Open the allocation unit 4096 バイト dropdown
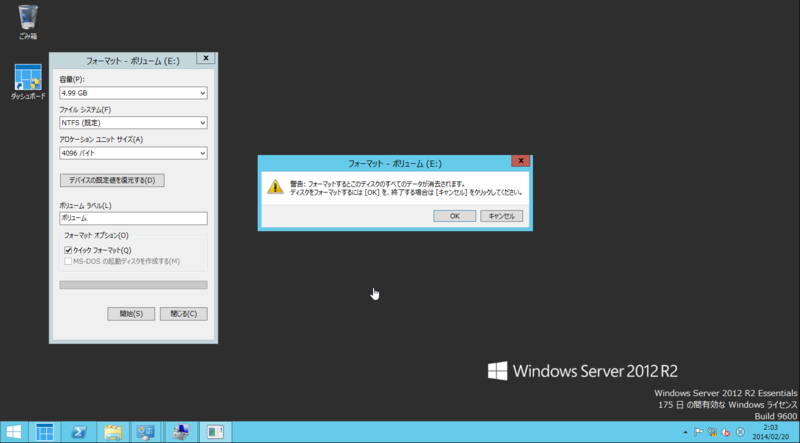 tap(133, 153)
